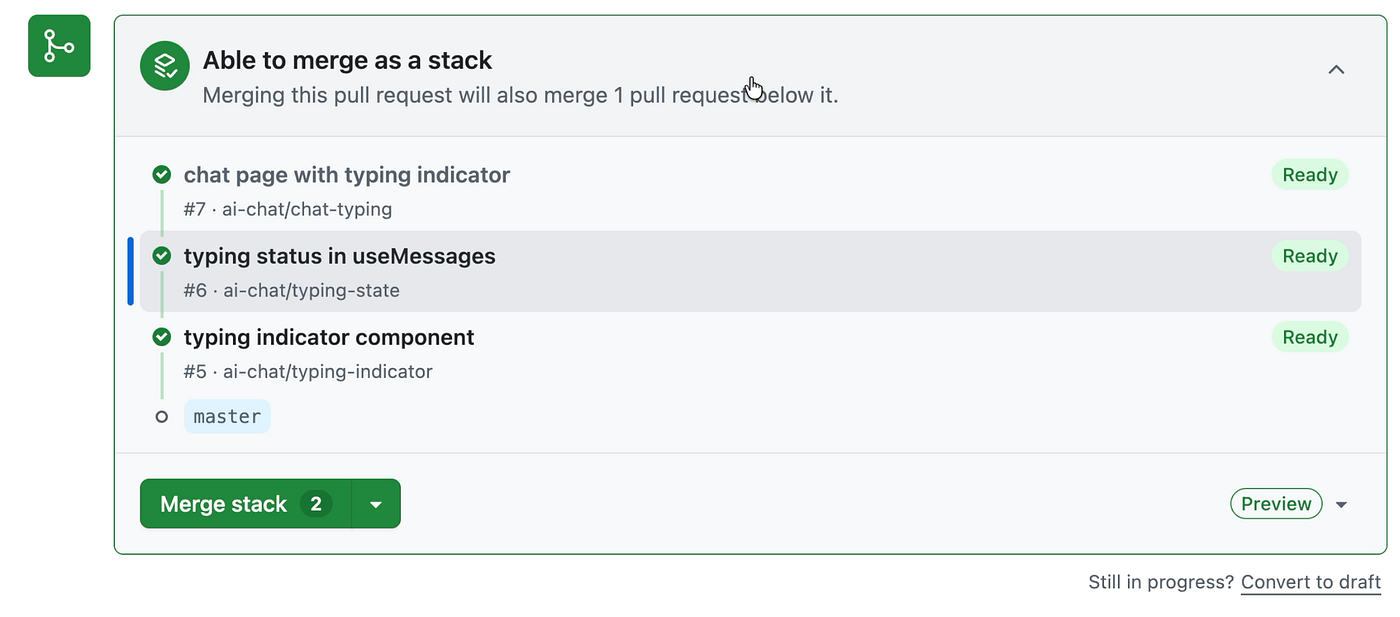This screenshot has width=1400, height=617.
Task: Open the Merge stack options dropdown arrow
Action: [376, 504]
